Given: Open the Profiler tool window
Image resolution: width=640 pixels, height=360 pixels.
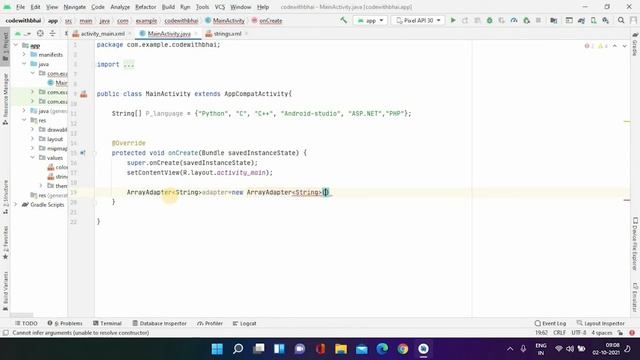Looking at the screenshot, I should pyautogui.click(x=210, y=323).
